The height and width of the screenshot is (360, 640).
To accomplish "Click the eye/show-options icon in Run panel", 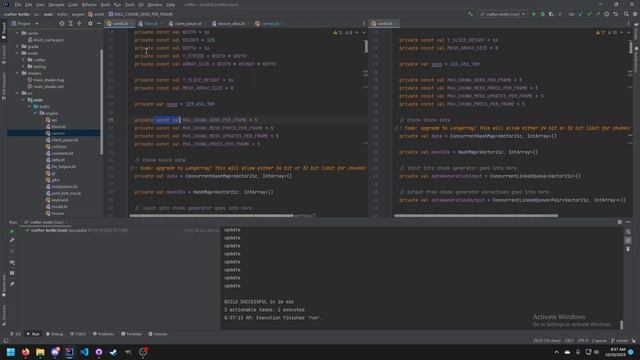I will (12, 262).
